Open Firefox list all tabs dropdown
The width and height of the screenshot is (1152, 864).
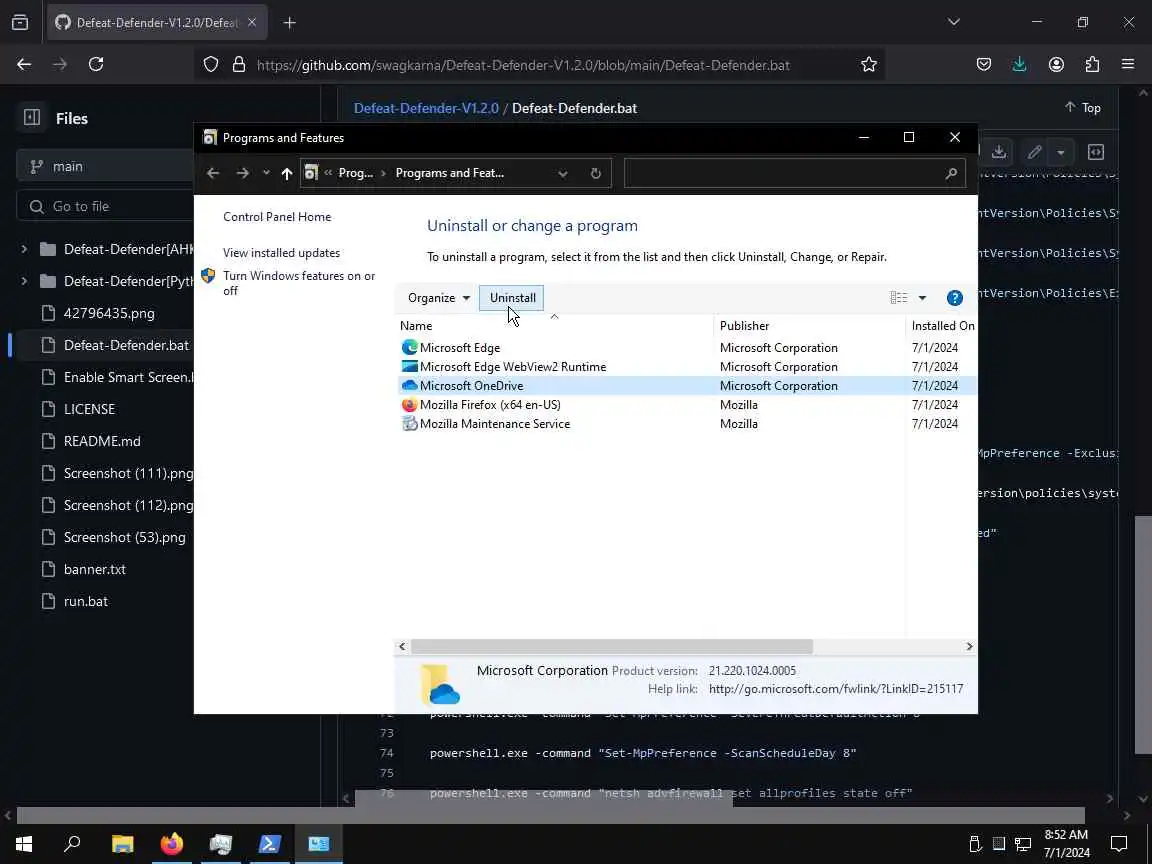[954, 22]
